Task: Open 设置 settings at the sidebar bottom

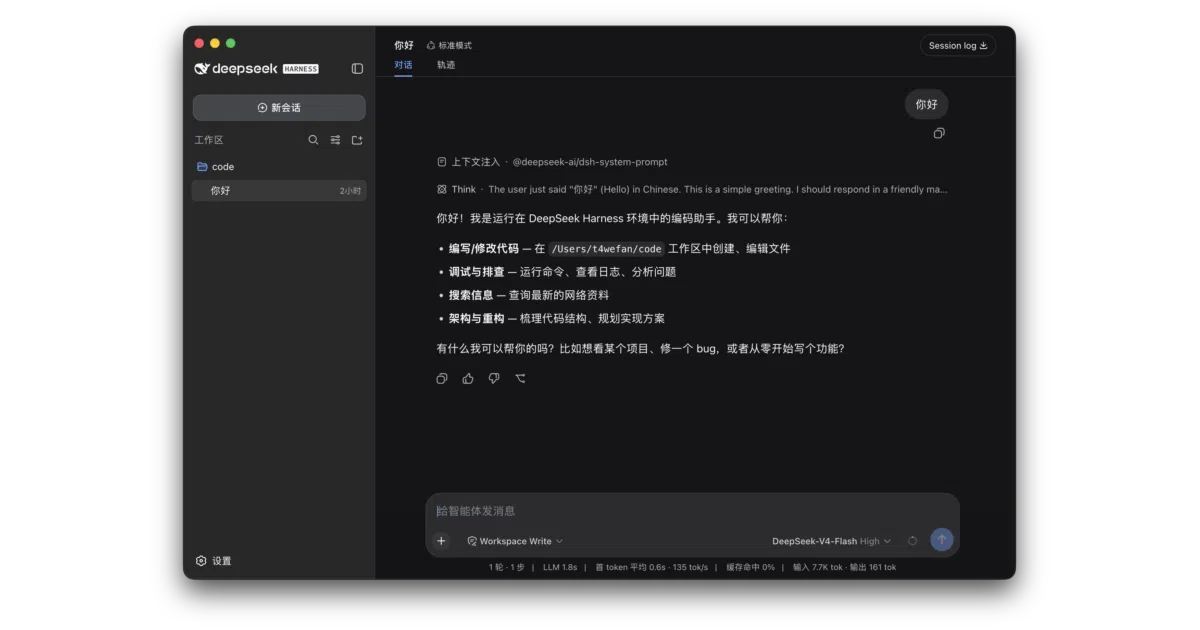Action: coord(214,561)
